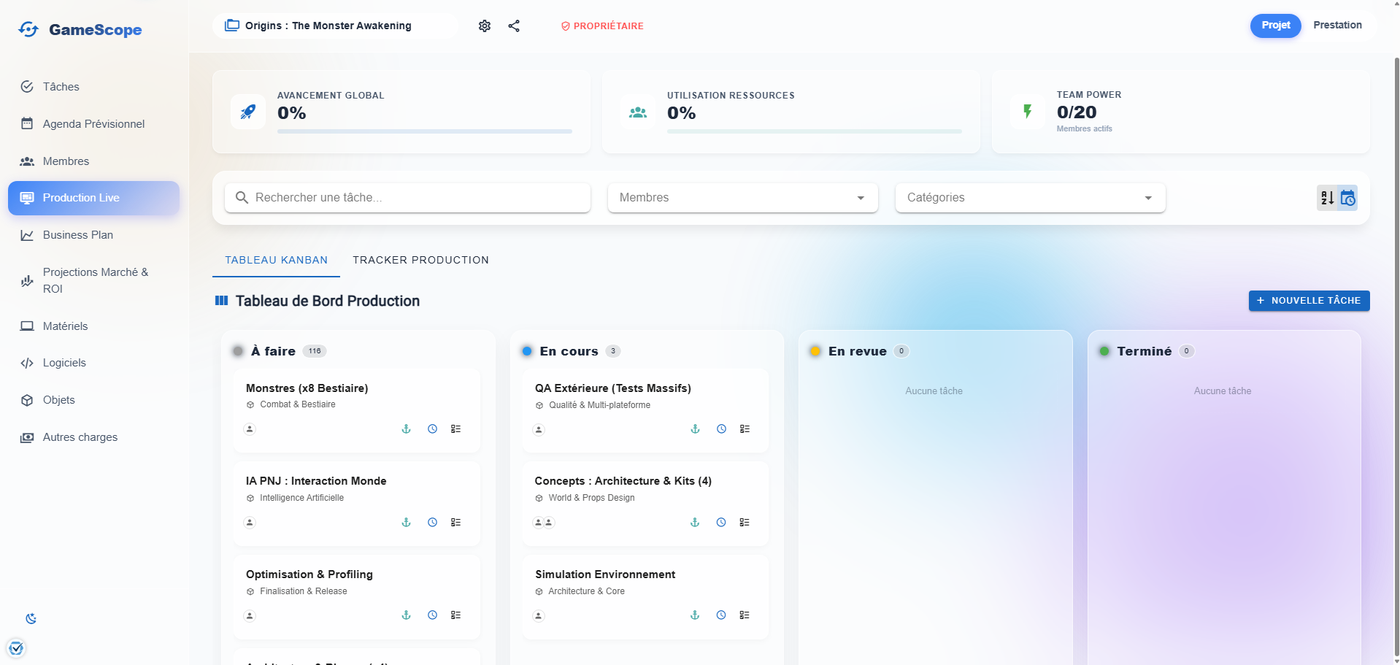This screenshot has height=665, width=1400.
Task: Open the Catégories filter dropdown
Action: [1030, 198]
